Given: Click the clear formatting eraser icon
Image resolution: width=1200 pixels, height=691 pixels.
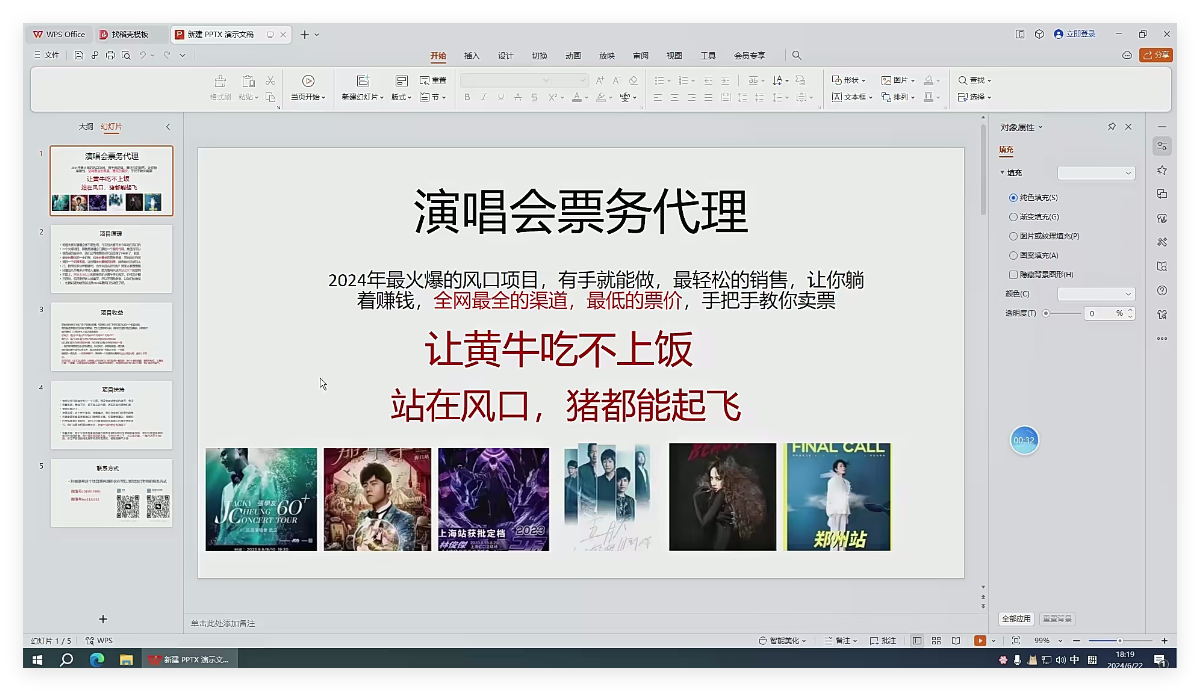Looking at the screenshot, I should pos(633,80).
